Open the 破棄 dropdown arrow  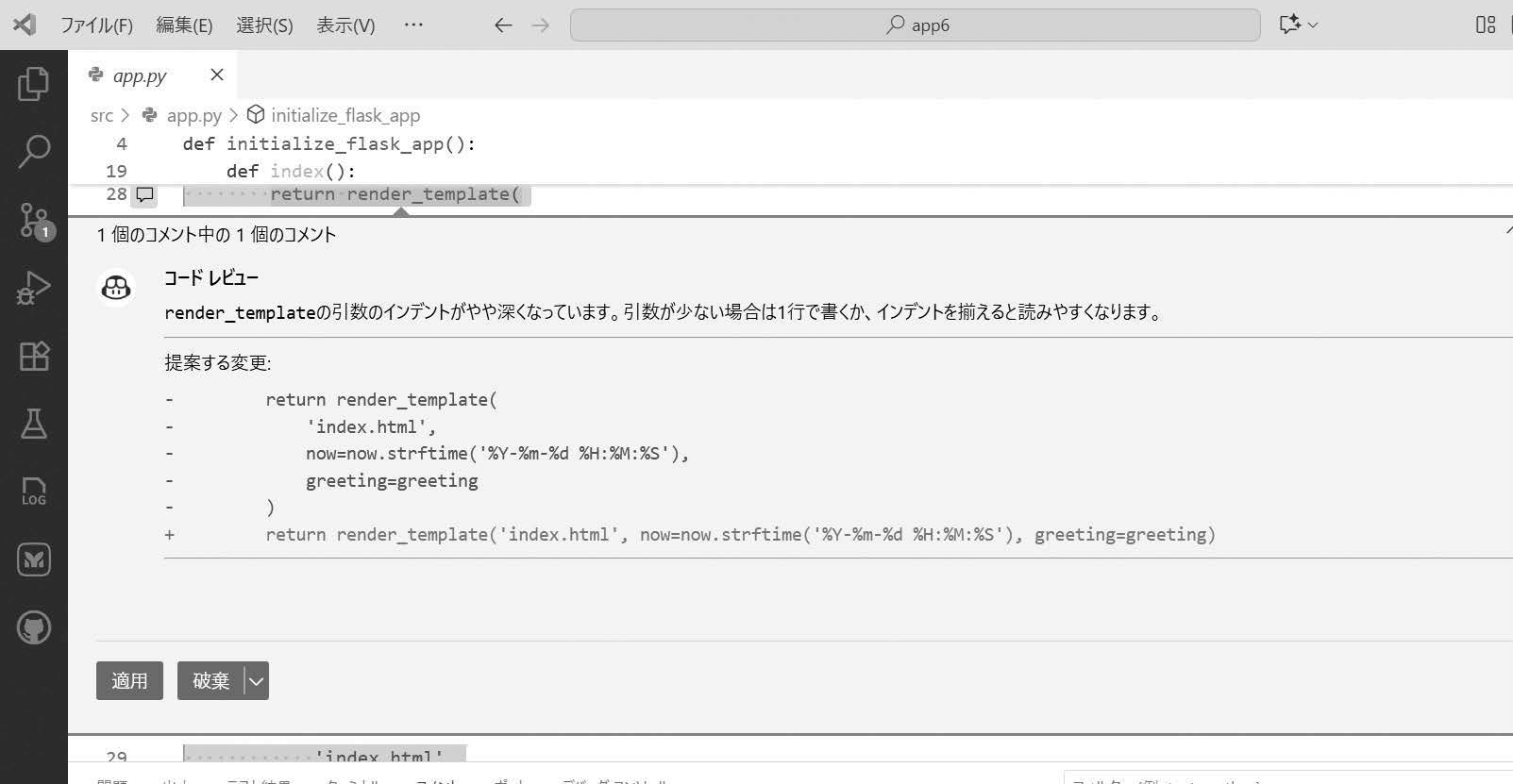[256, 681]
